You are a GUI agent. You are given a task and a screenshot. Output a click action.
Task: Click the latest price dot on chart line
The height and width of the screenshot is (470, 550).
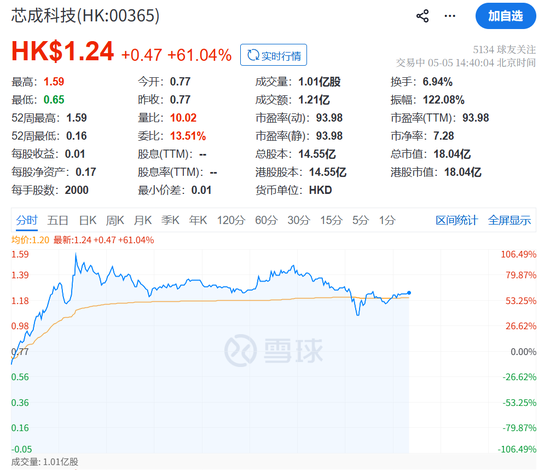(409, 293)
